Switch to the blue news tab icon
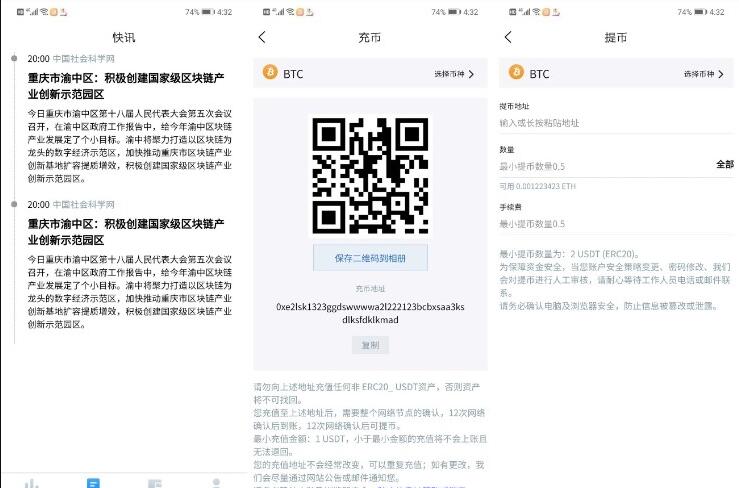 pos(93,483)
